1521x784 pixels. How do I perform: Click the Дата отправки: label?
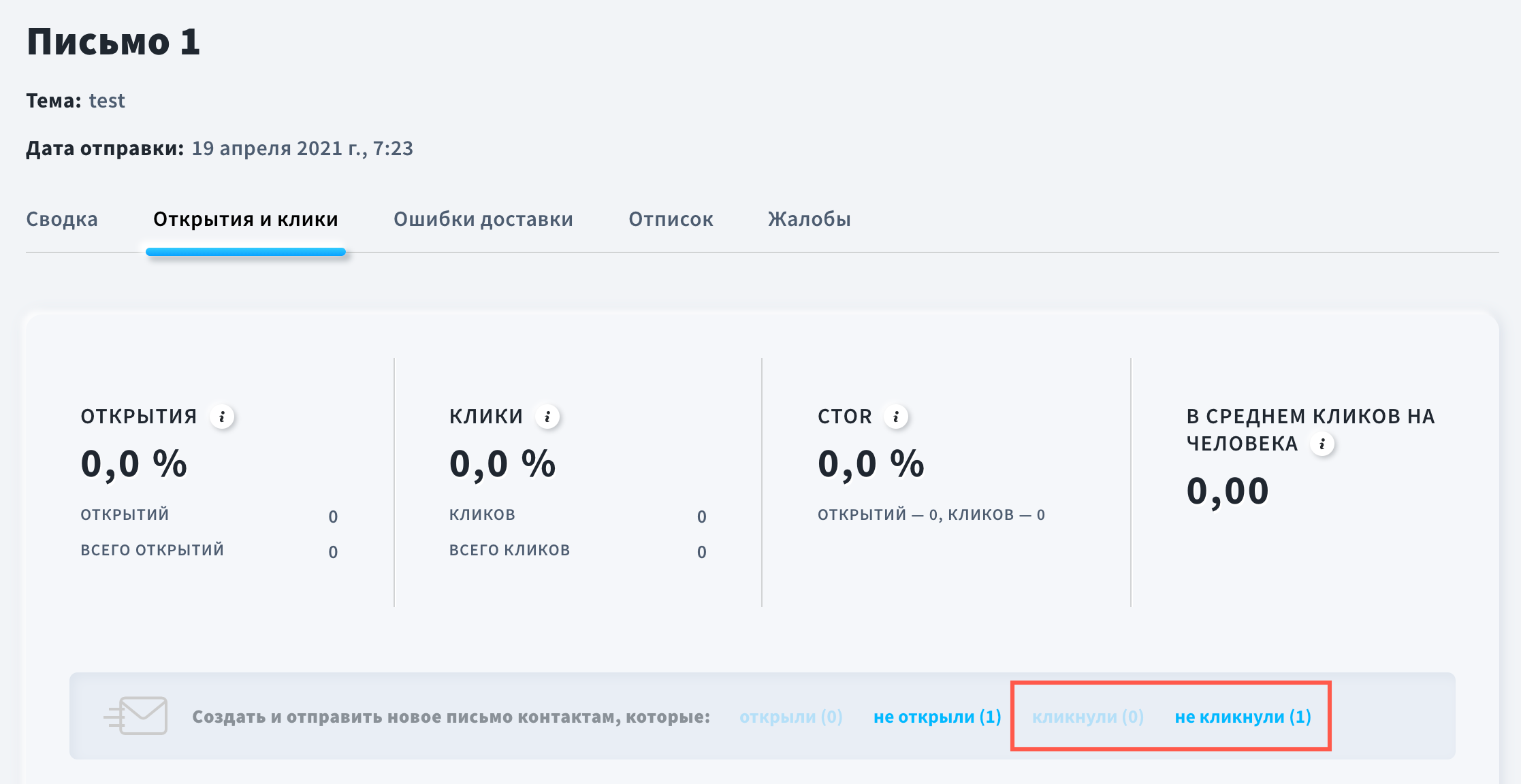pyautogui.click(x=105, y=148)
